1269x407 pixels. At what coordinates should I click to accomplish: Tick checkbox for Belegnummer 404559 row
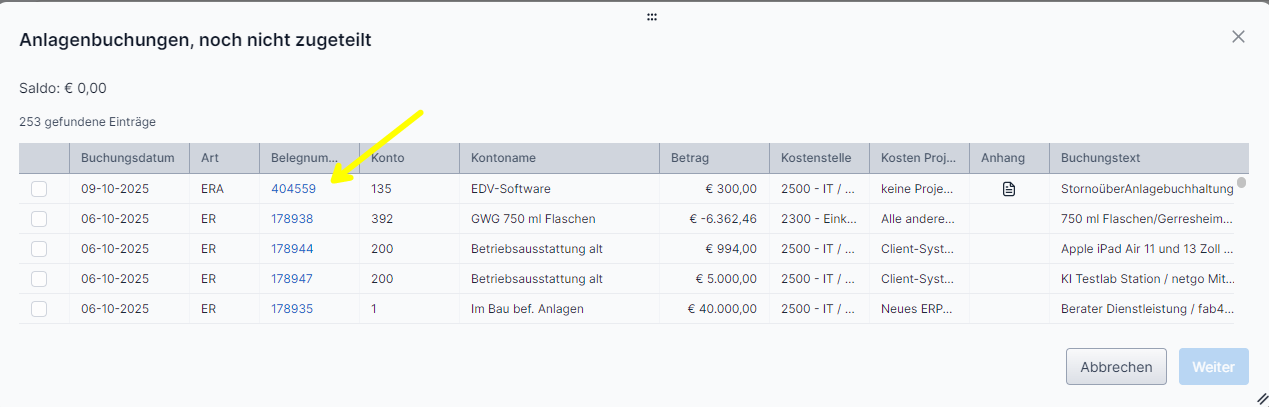[x=39, y=189]
